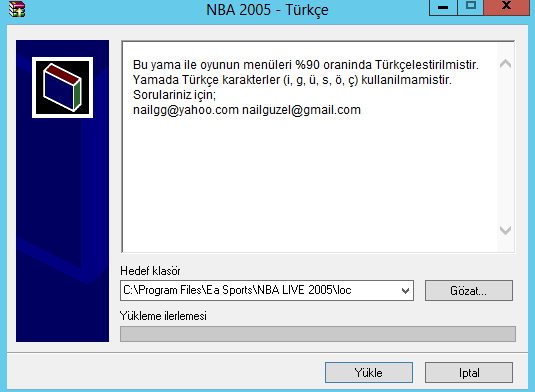This screenshot has width=535, height=392.
Task: Expand the Hedef klasör path dropdown
Action: click(x=405, y=291)
